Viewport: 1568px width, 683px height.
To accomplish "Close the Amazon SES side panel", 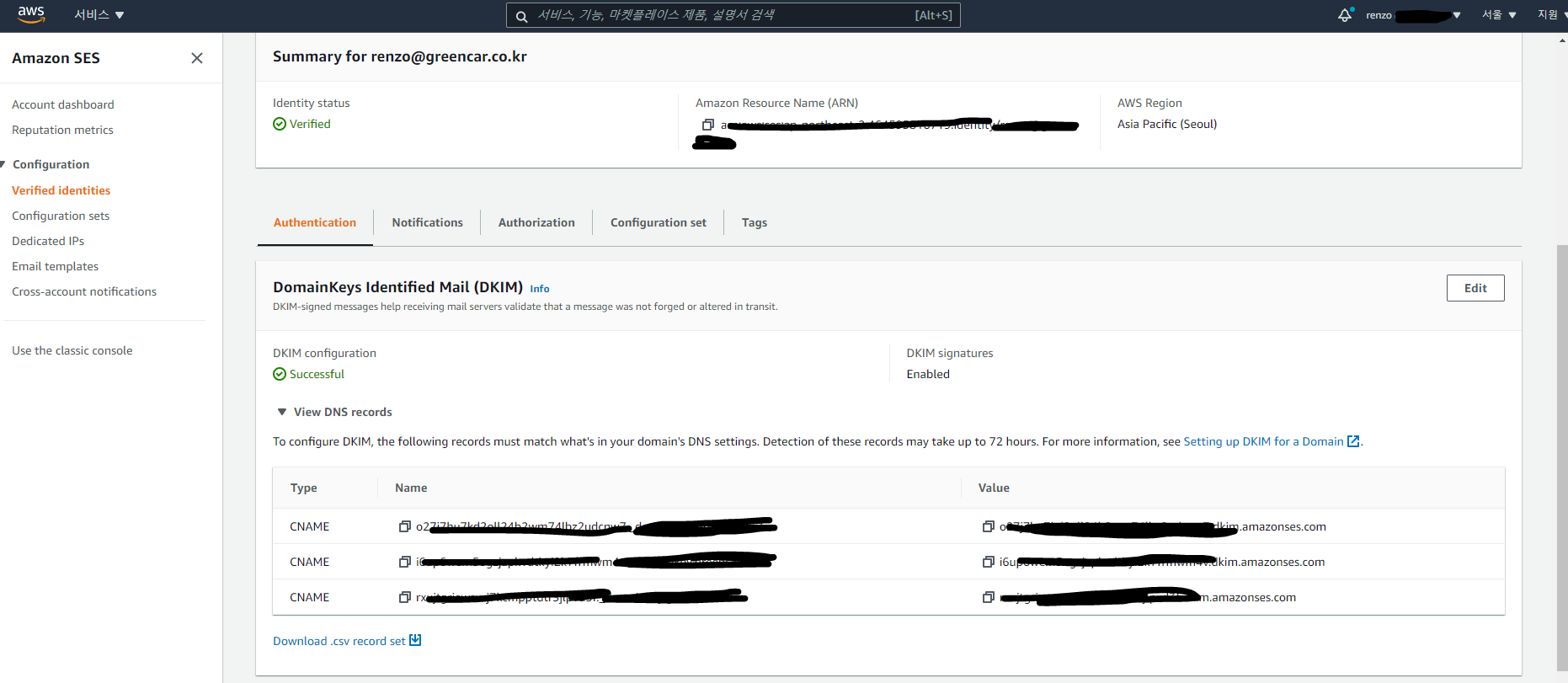I will (x=197, y=58).
